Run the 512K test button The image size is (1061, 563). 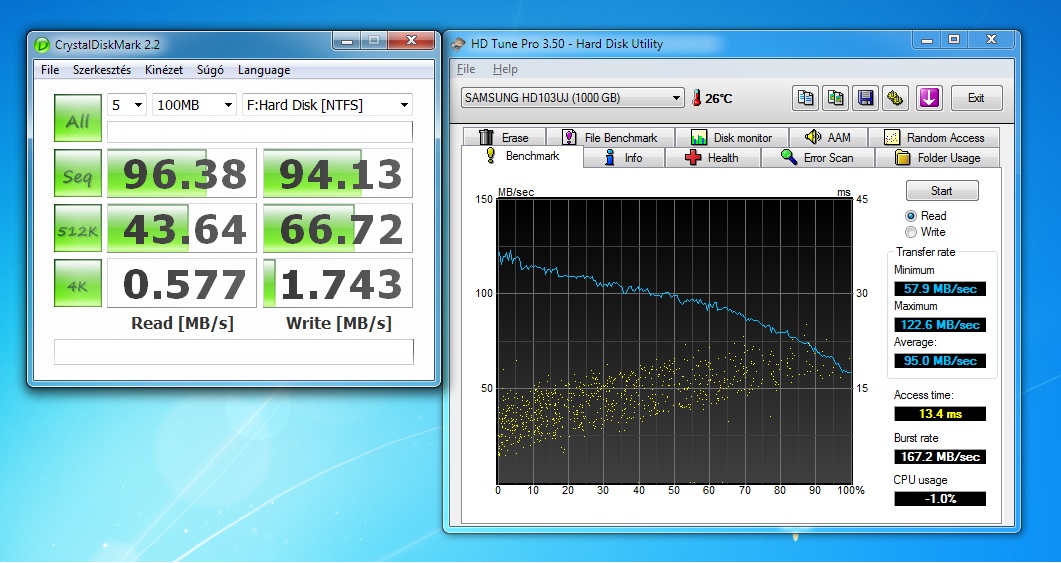point(78,229)
